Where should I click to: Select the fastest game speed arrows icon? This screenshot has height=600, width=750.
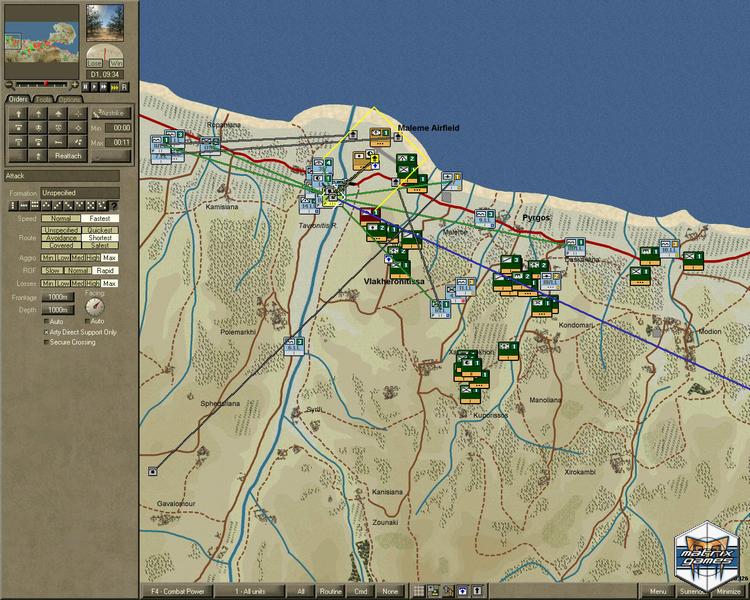point(117,87)
